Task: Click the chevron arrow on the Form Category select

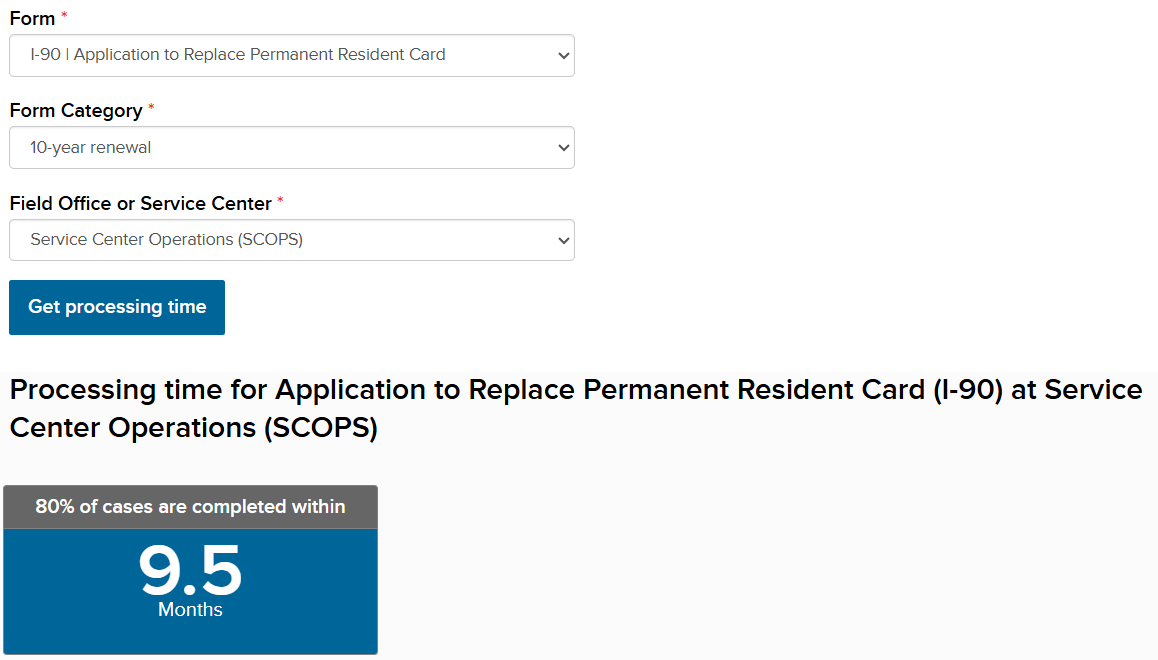Action: 563,149
